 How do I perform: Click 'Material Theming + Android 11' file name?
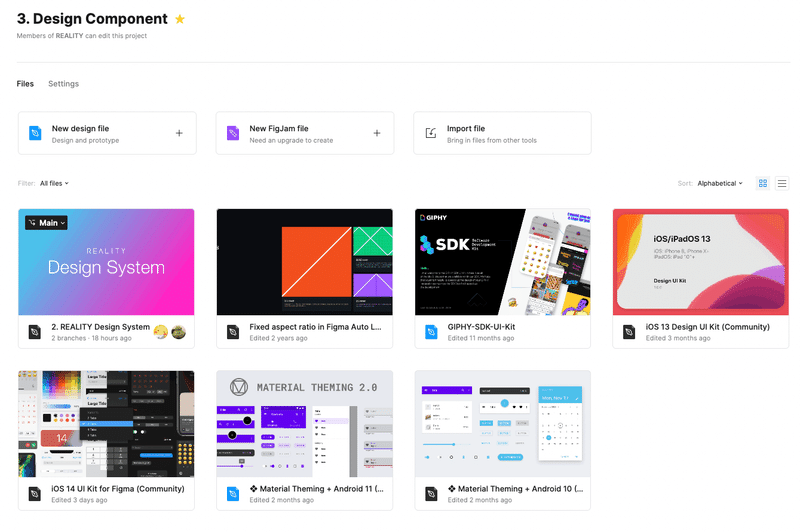click(x=316, y=489)
